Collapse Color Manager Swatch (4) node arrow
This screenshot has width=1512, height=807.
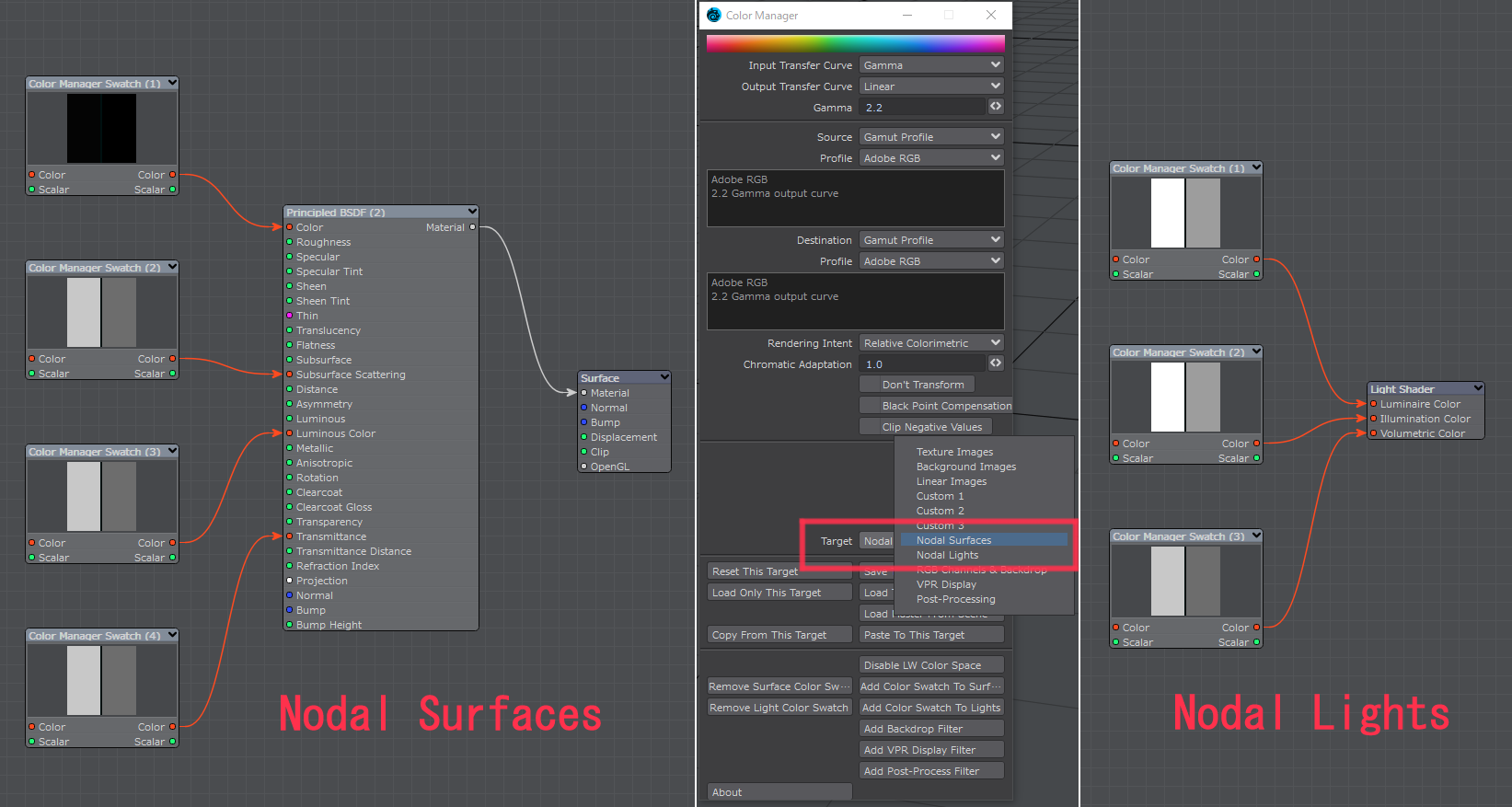172,635
